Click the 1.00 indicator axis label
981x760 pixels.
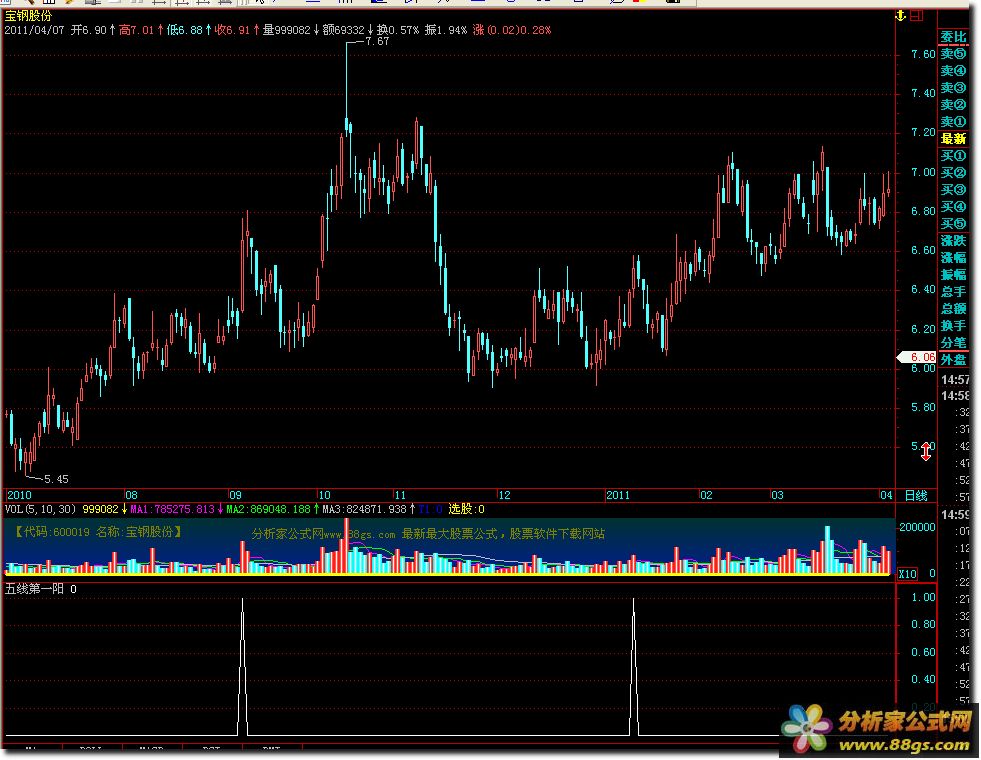(923, 597)
